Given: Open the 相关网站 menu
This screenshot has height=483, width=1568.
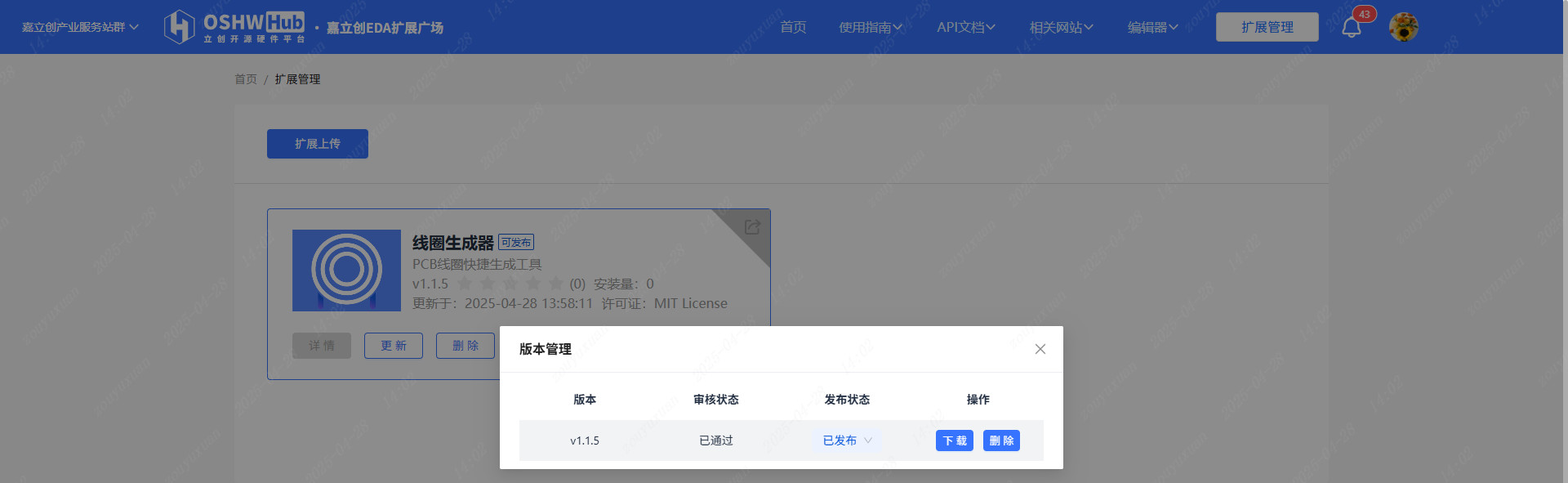Looking at the screenshot, I should (x=1061, y=27).
